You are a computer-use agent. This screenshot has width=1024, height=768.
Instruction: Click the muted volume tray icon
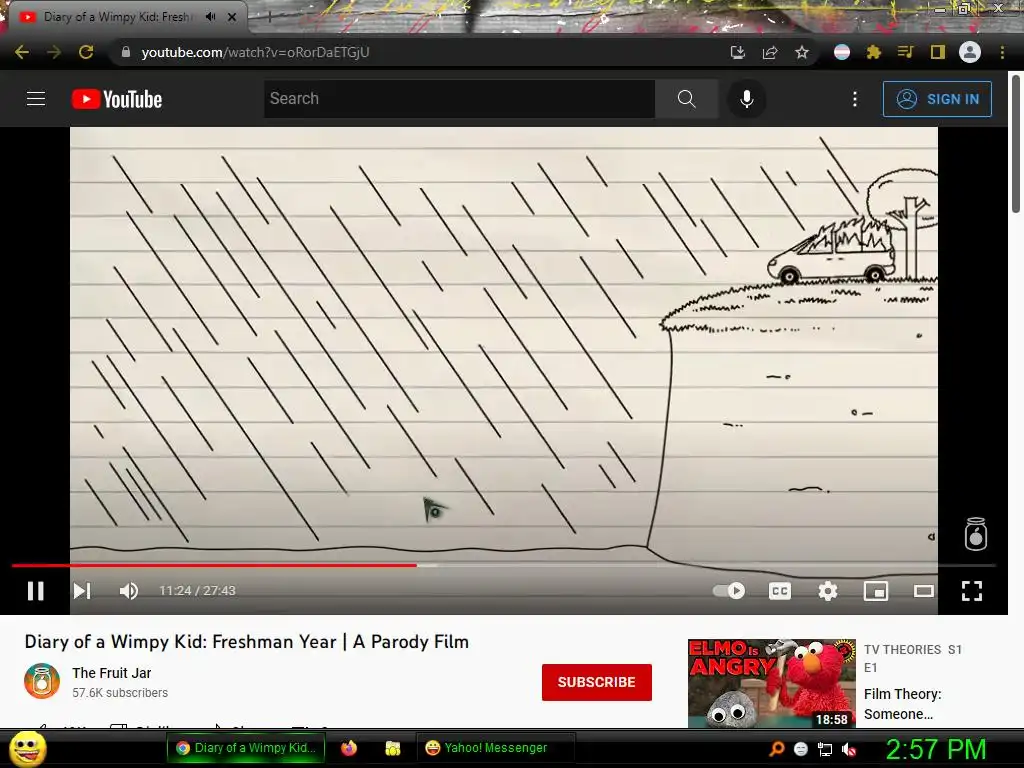(849, 749)
